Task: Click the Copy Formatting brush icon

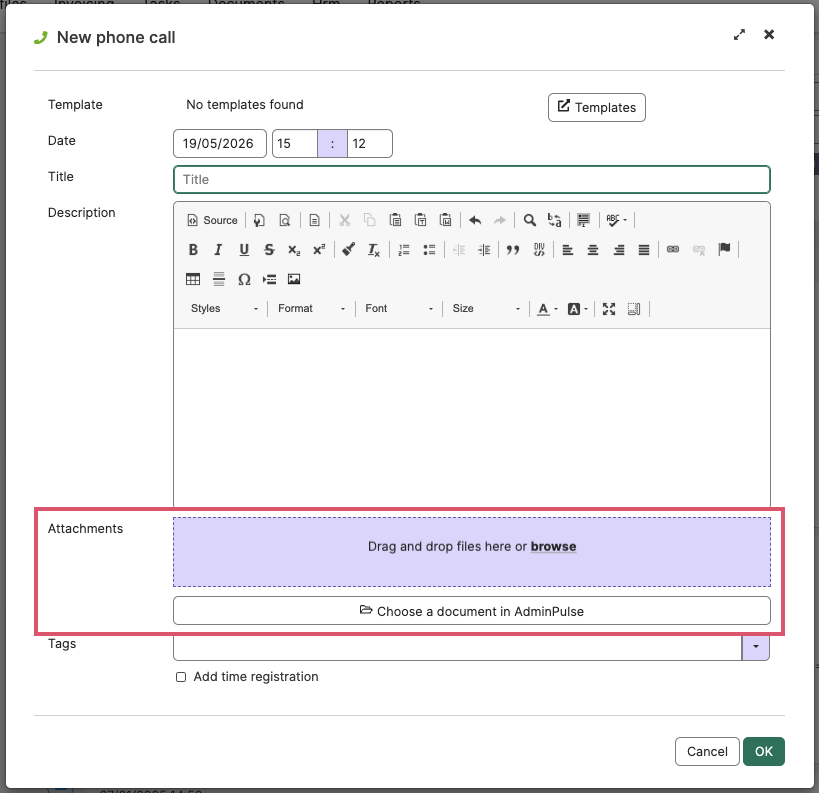Action: (348, 250)
